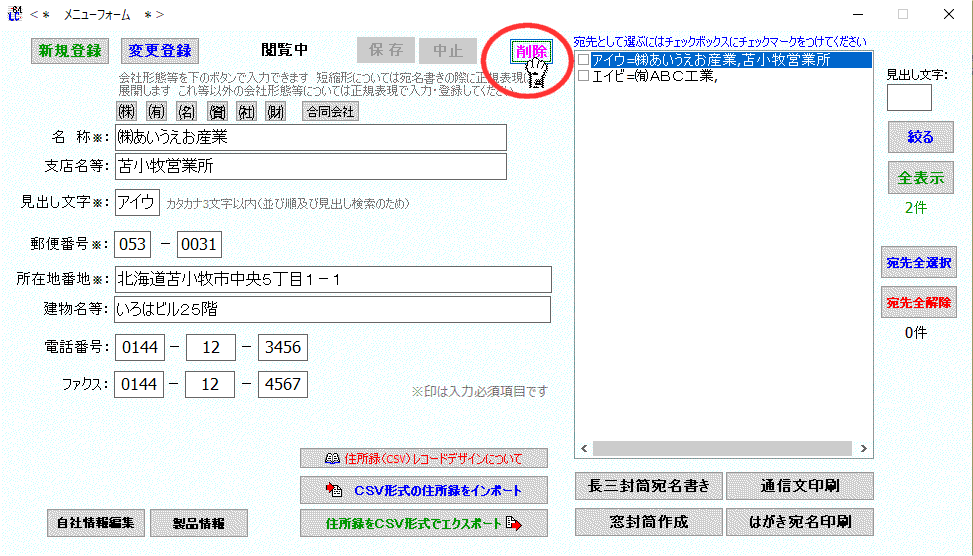Click the 新規登録 button
The height and width of the screenshot is (556, 973).
point(70,51)
